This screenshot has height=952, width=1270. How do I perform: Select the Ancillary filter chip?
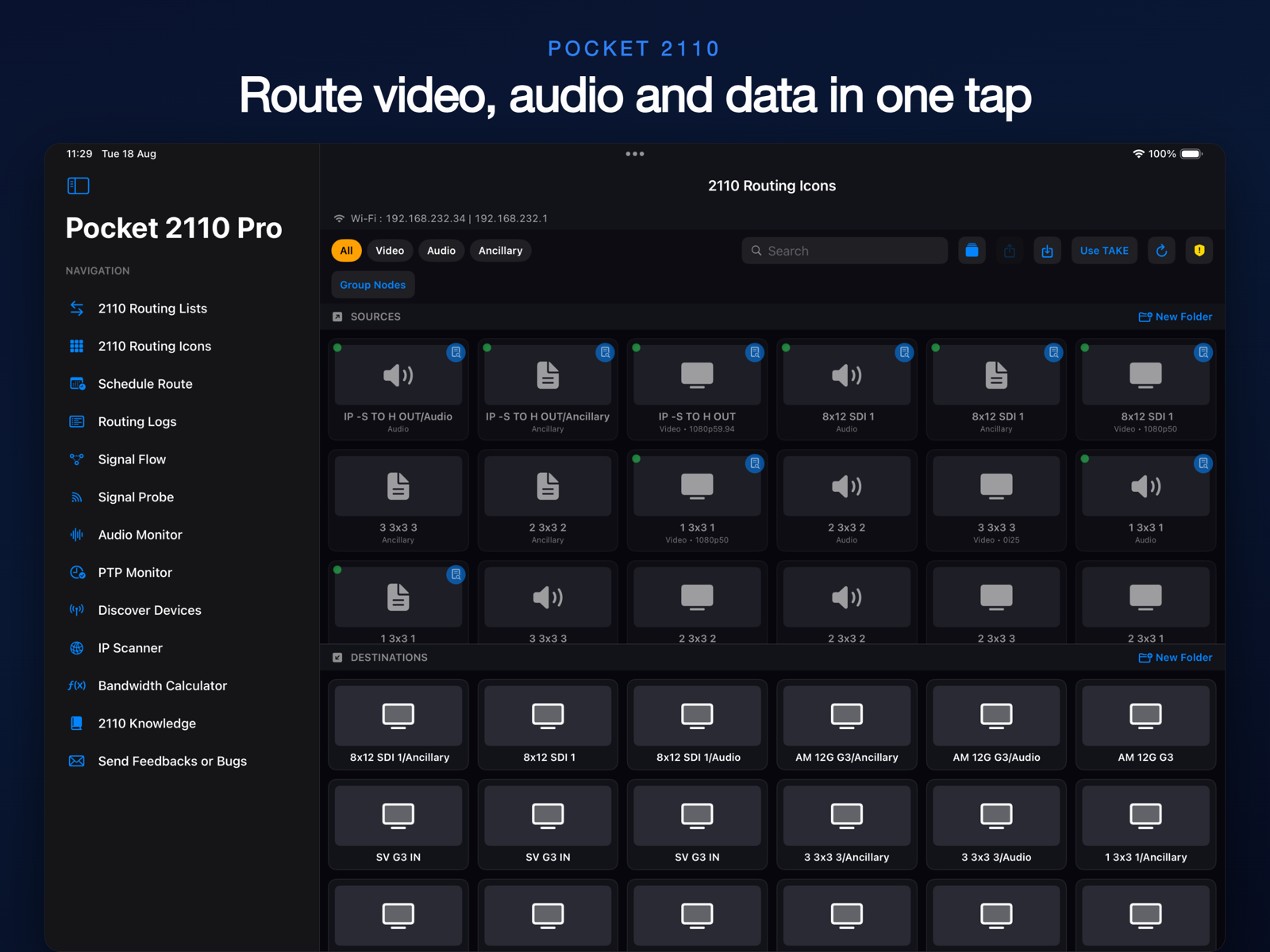(500, 251)
